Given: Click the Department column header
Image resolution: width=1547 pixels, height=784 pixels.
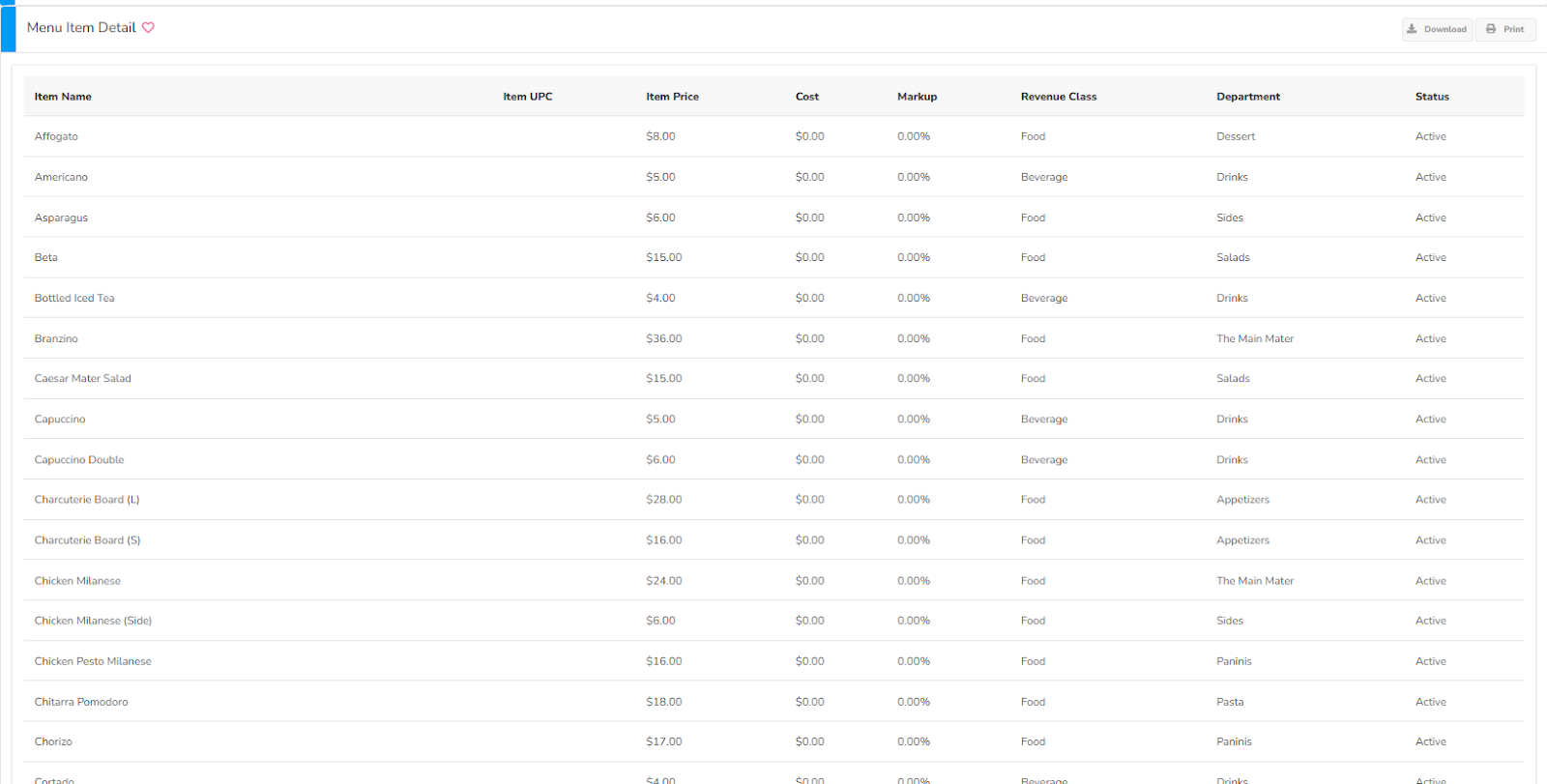Looking at the screenshot, I should (x=1247, y=97).
